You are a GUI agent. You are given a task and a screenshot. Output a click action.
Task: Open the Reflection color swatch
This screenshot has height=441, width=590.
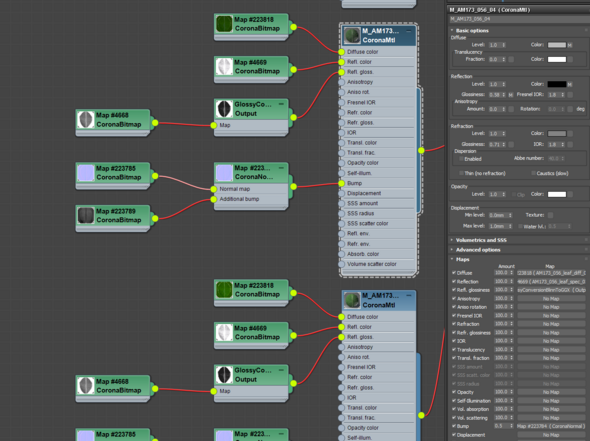557,84
